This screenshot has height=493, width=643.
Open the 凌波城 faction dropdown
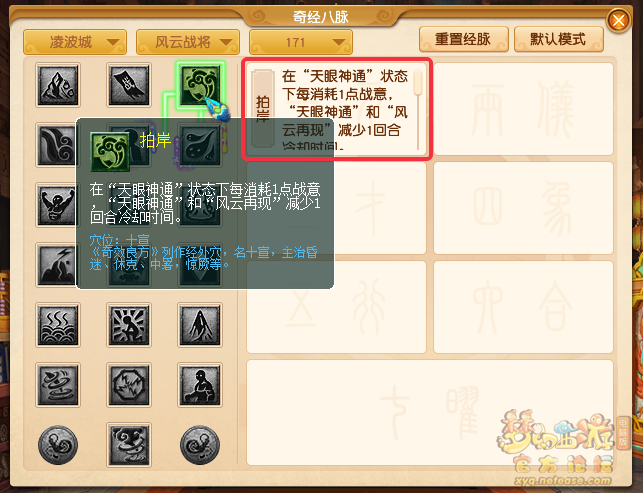[x=75, y=42]
